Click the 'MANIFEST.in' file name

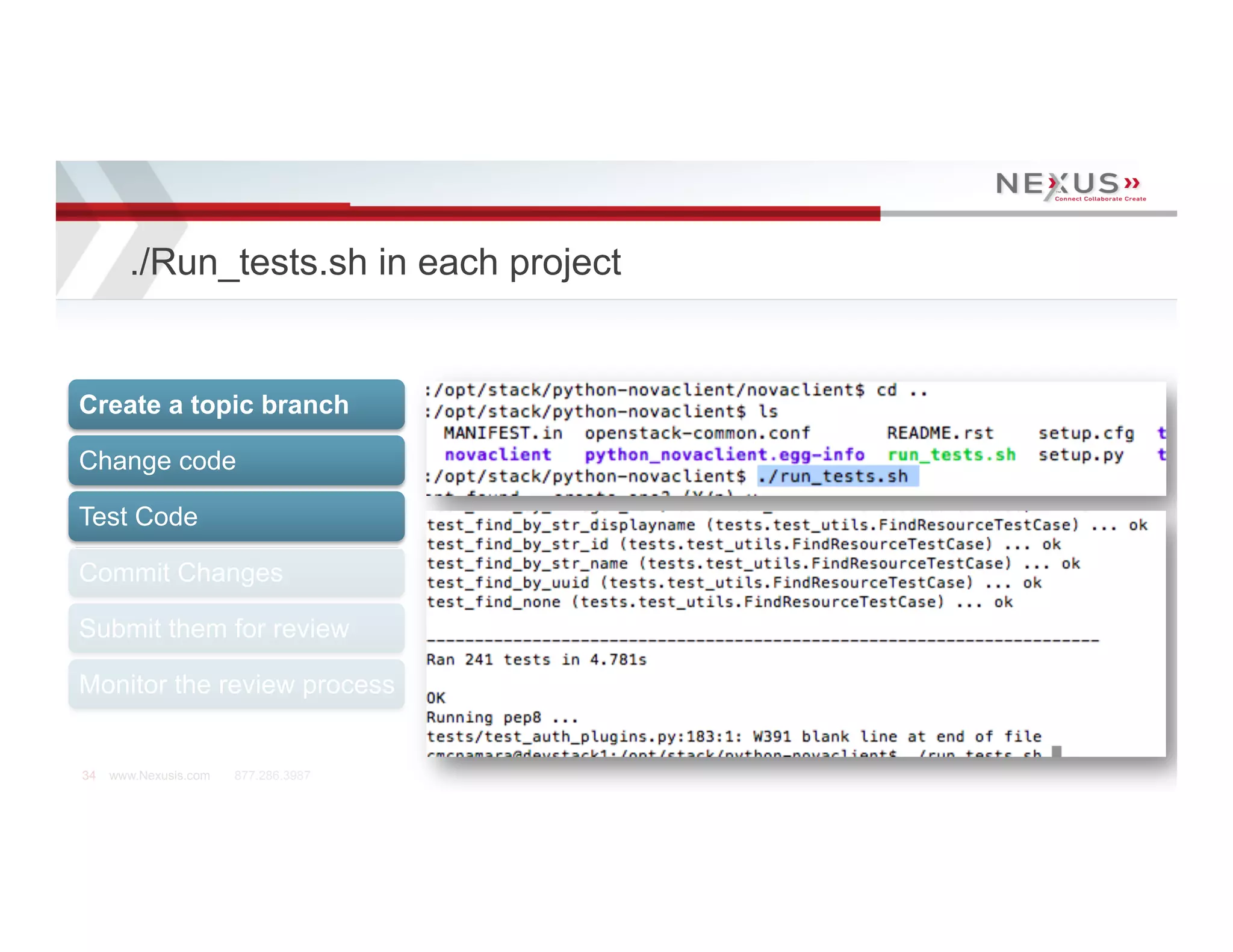(503, 433)
